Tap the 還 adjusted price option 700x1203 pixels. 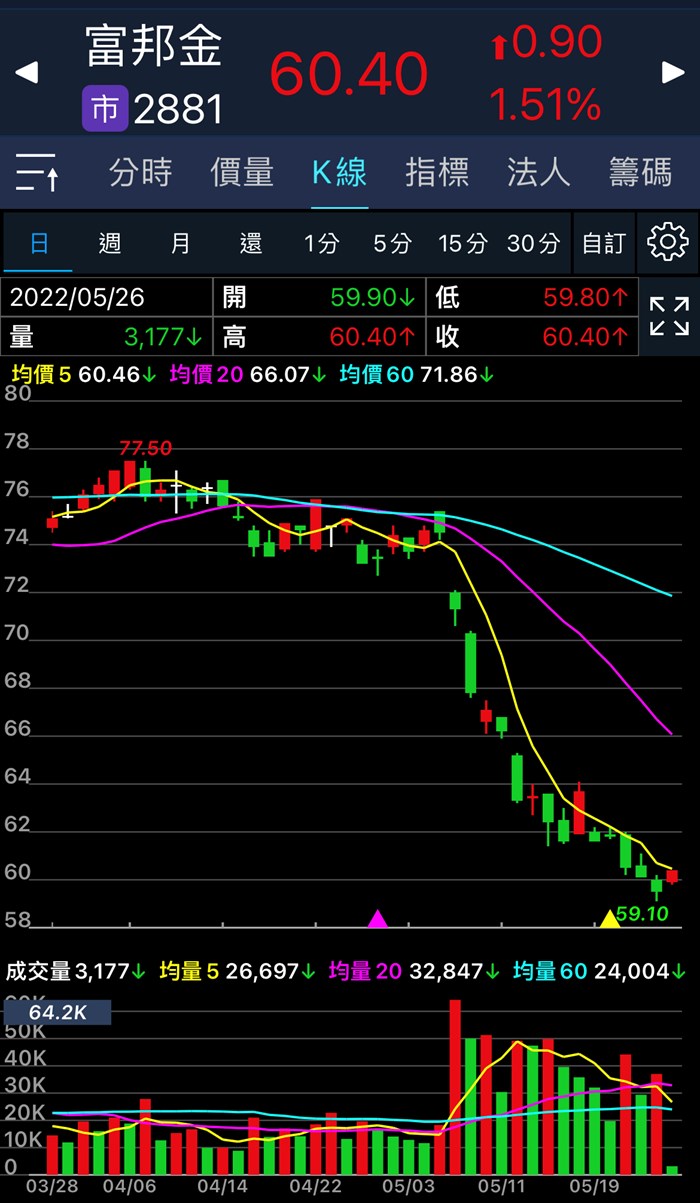(x=251, y=243)
